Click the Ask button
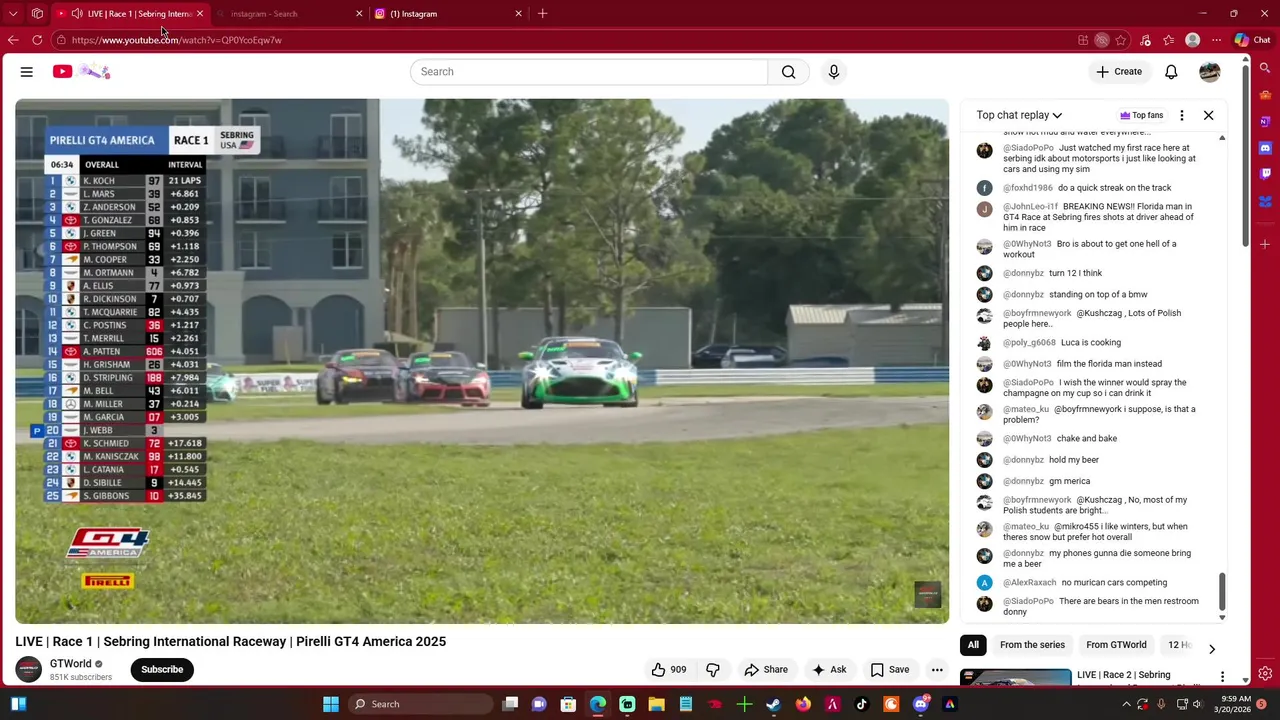This screenshot has height=720, width=1280. click(829, 670)
